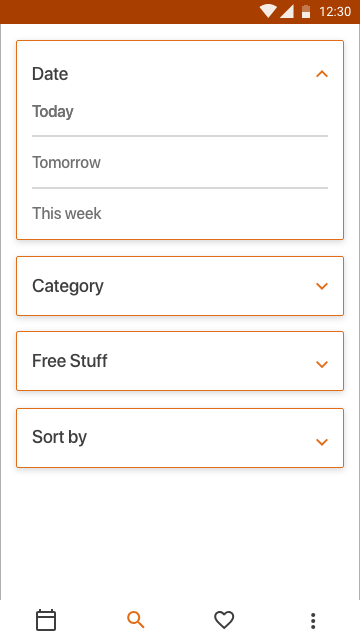This screenshot has height=640, width=360.
Task: Collapse the Date section chevron
Action: [x=322, y=74]
